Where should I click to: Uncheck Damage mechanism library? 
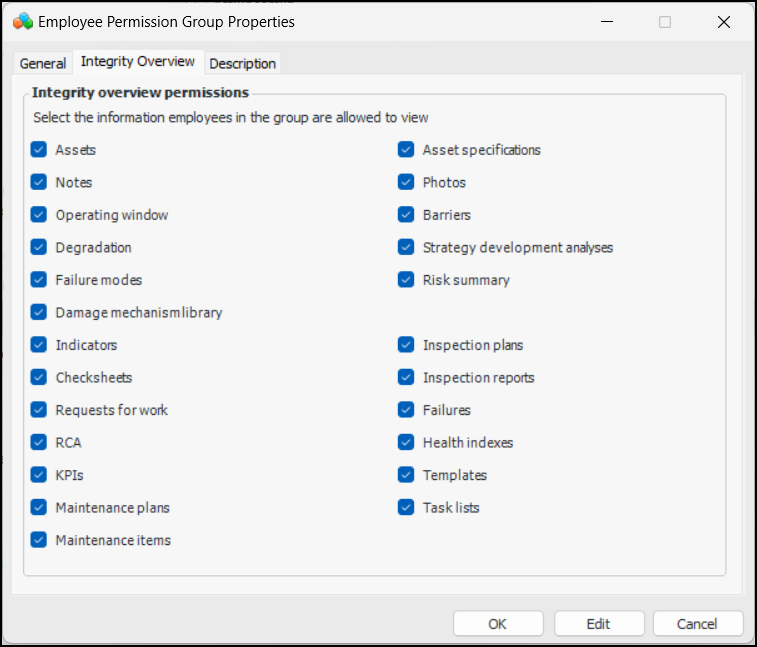point(39,312)
